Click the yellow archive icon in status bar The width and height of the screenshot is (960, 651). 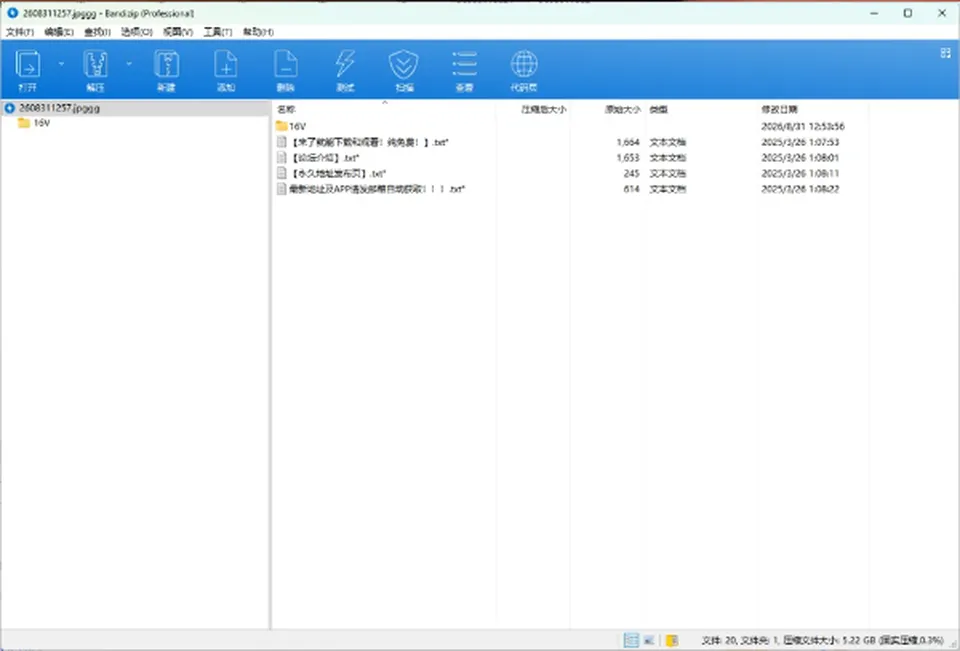click(x=672, y=640)
